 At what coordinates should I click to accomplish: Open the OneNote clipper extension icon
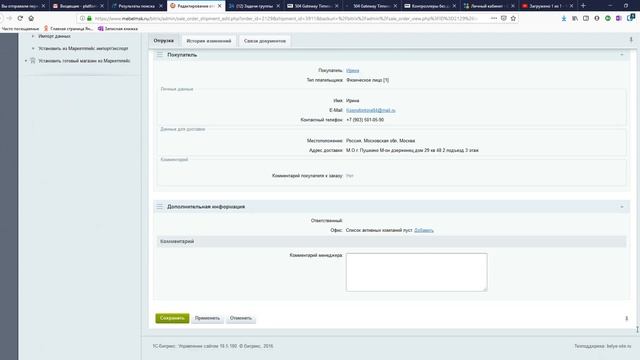(619, 18)
